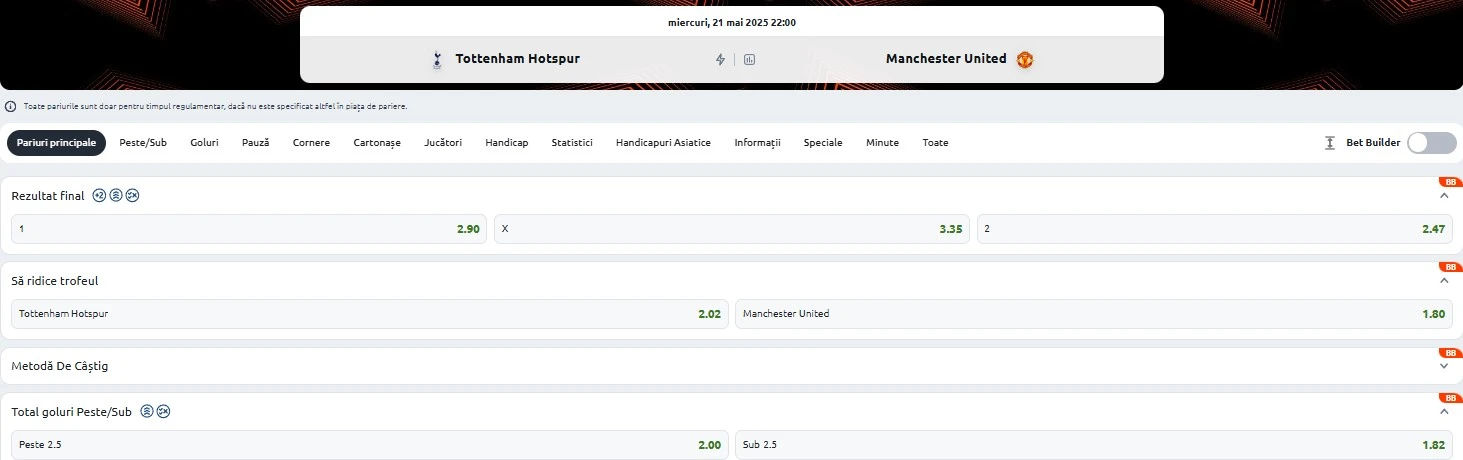Click the BB badge on Rezultat final section
The image size is (1463, 460).
click(1450, 182)
